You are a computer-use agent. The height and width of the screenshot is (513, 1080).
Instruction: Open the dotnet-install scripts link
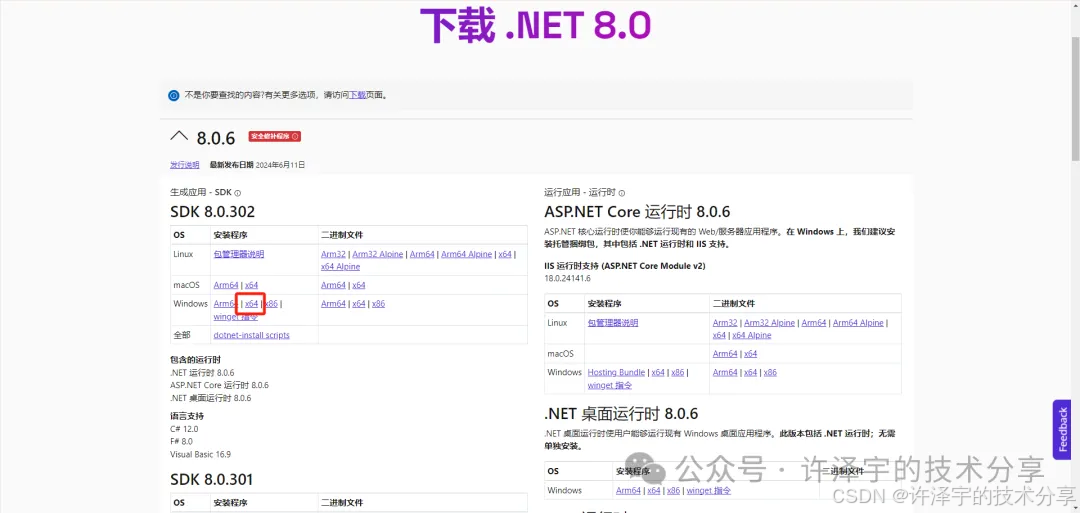click(251, 335)
